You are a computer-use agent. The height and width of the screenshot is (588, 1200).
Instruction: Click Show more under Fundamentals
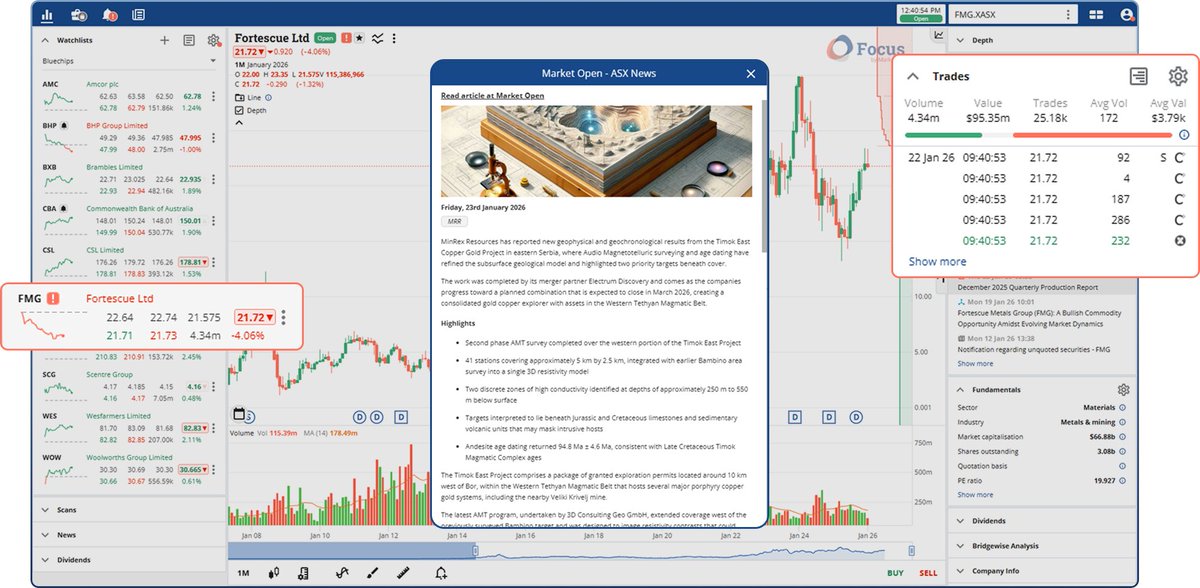975,495
